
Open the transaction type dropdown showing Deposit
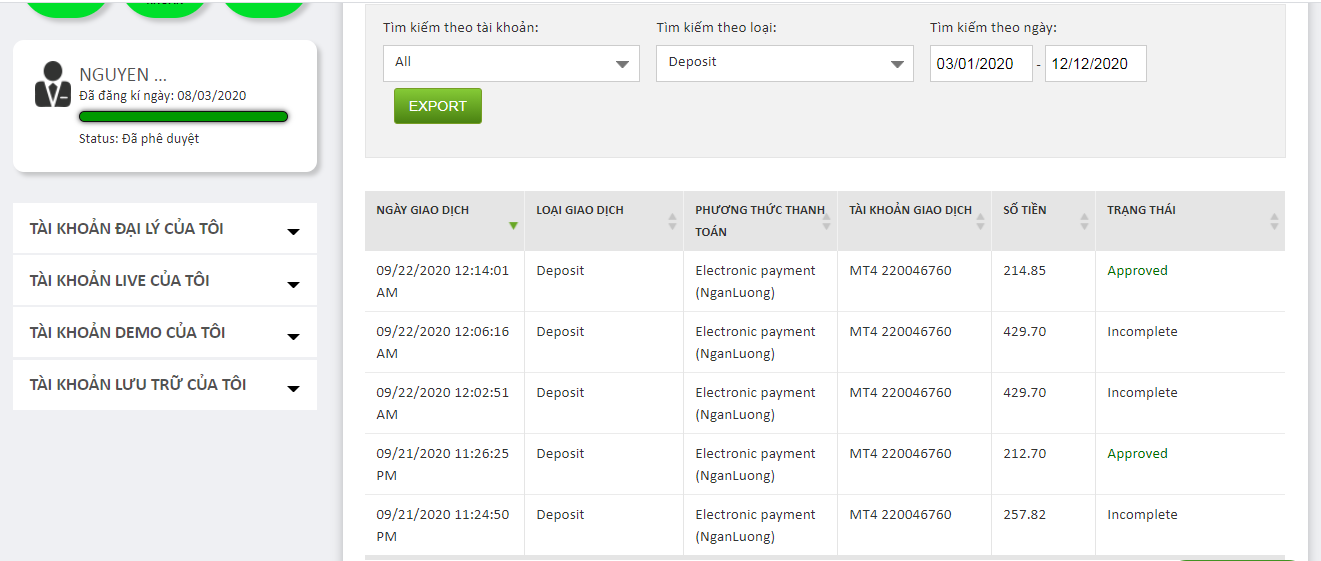pos(784,63)
